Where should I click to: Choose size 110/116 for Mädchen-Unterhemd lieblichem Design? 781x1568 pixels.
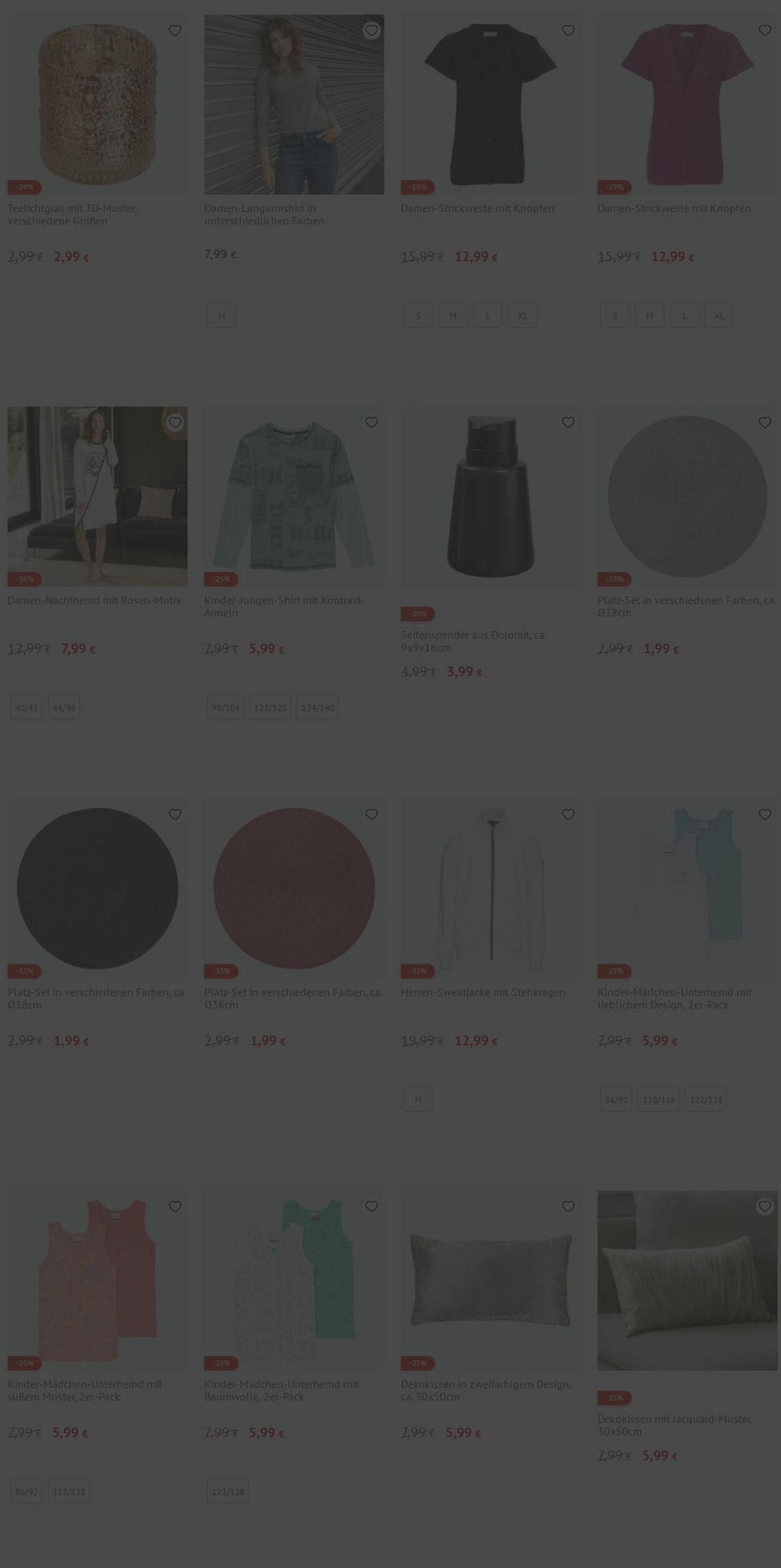[659, 1099]
